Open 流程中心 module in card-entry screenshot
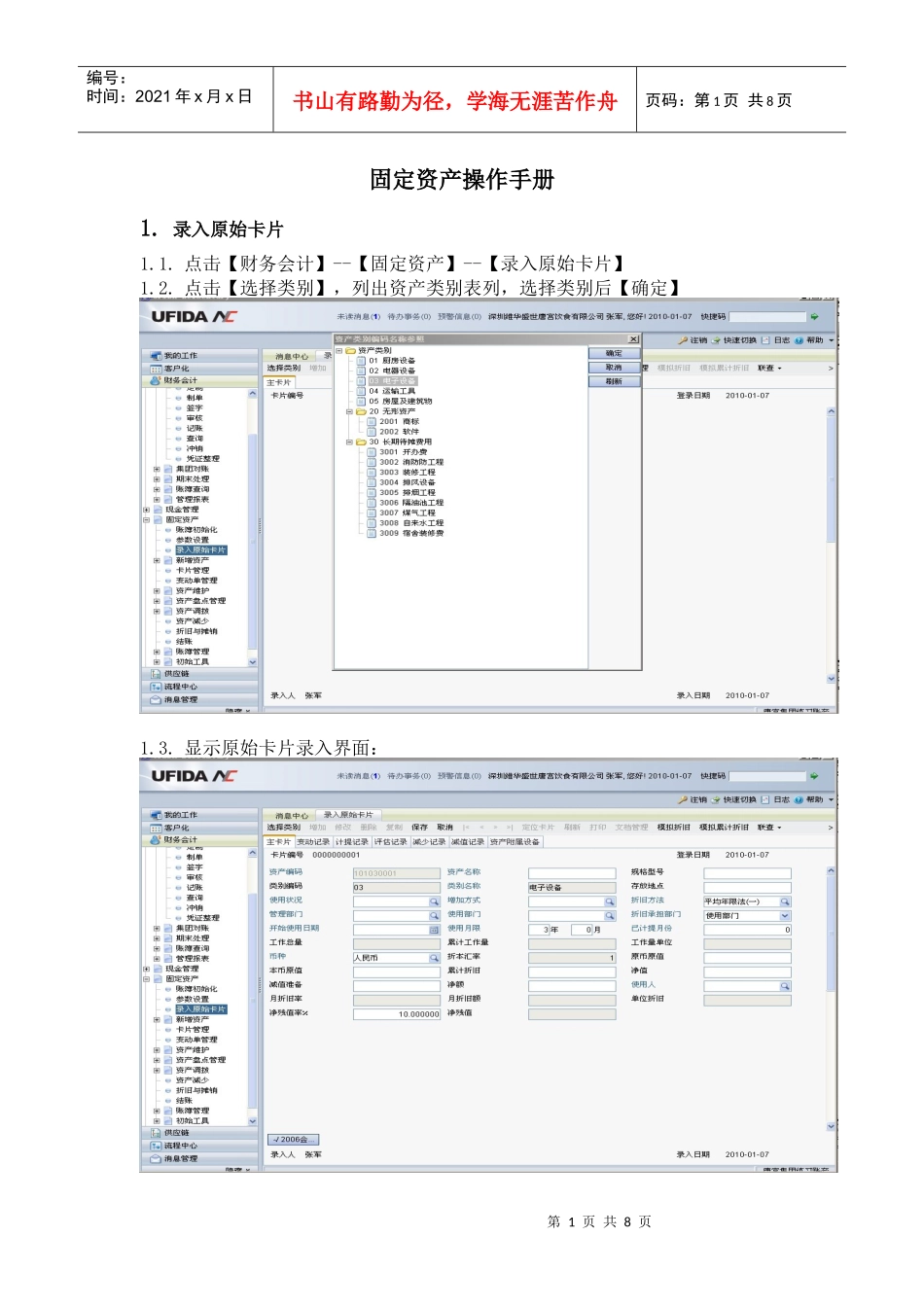This screenshot has width=924, height=1307. (201, 1146)
